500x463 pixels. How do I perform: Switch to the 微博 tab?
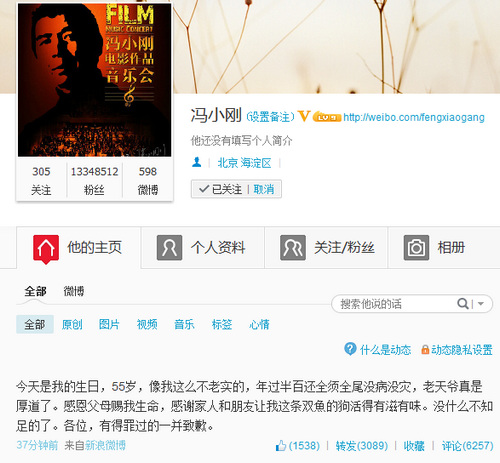[x=74, y=291]
